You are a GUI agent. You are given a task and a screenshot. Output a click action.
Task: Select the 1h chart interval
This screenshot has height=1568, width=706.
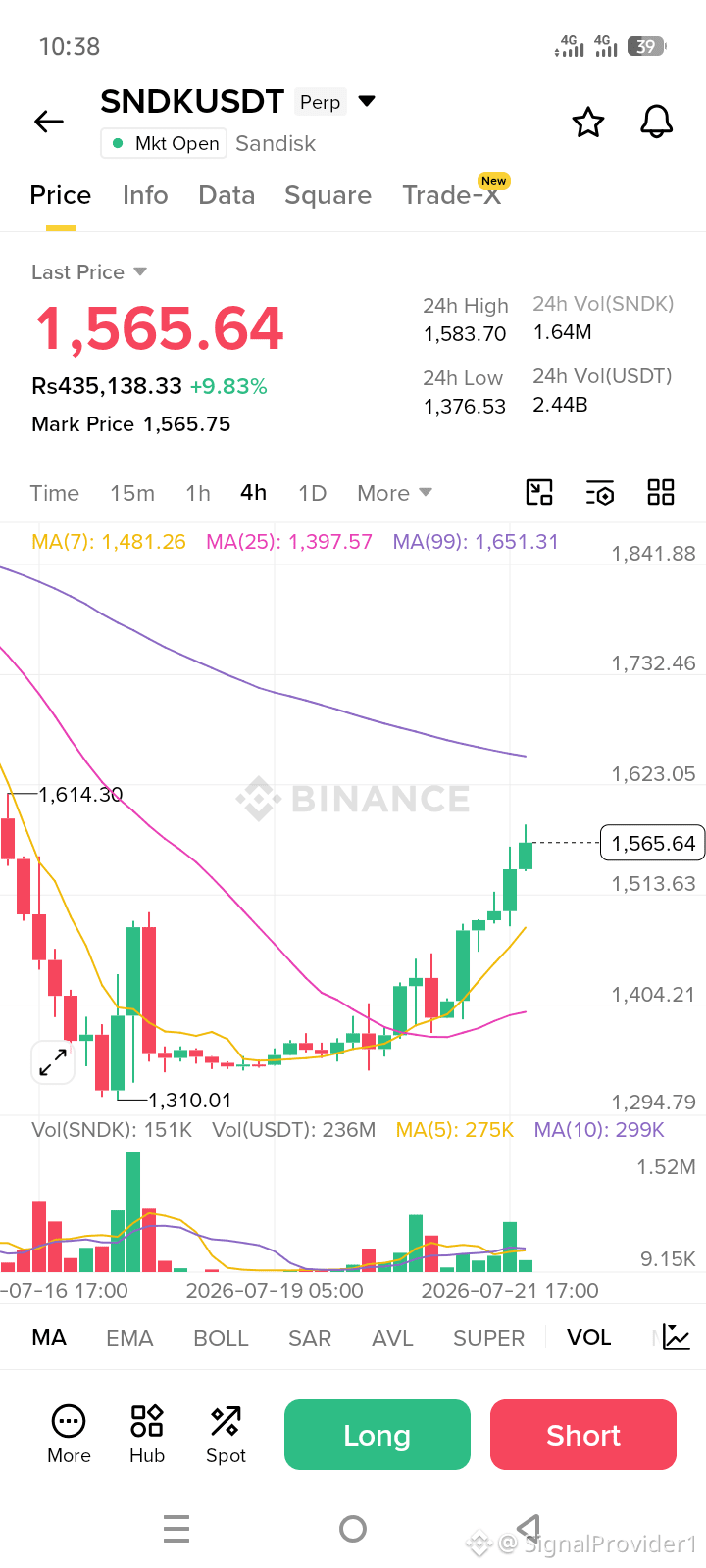[x=198, y=493]
